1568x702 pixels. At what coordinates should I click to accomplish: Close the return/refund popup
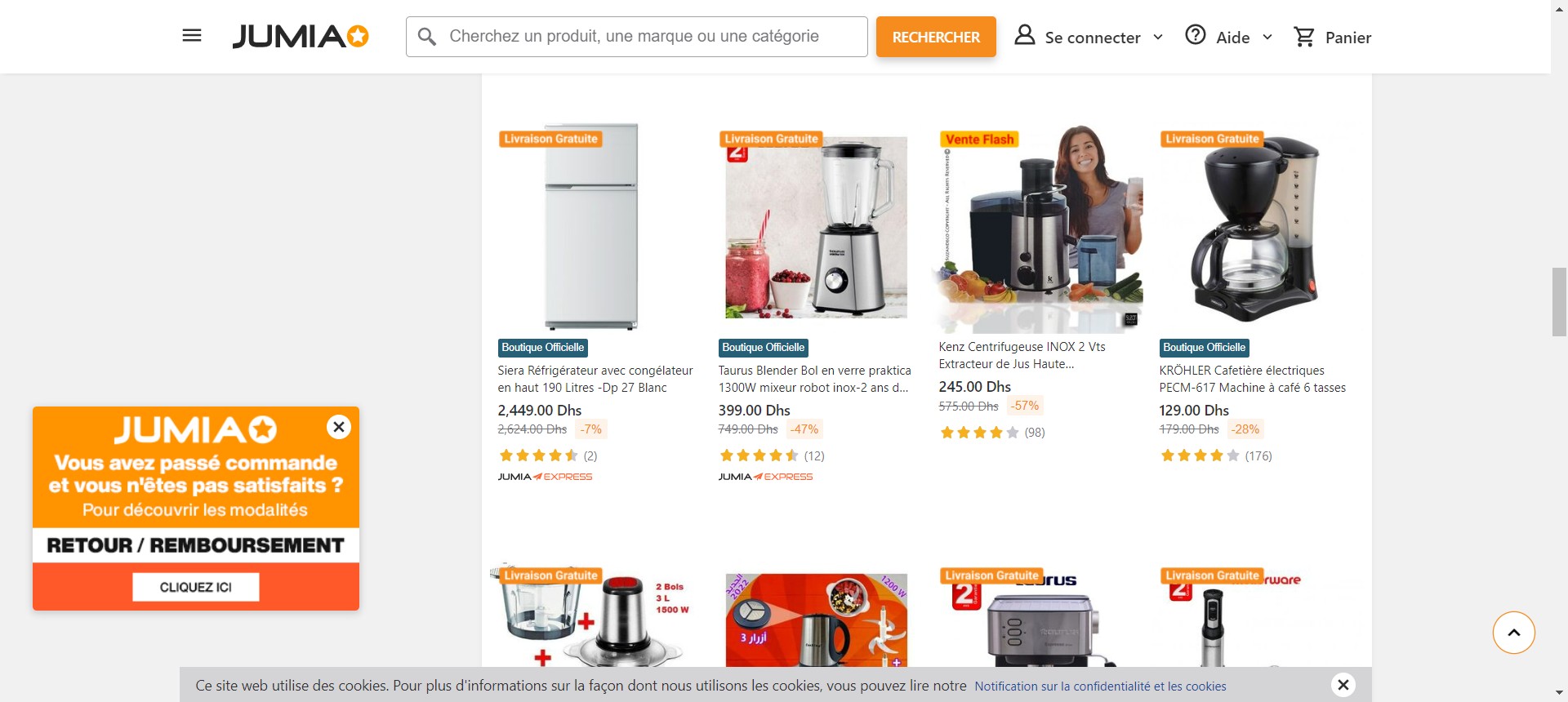click(339, 427)
